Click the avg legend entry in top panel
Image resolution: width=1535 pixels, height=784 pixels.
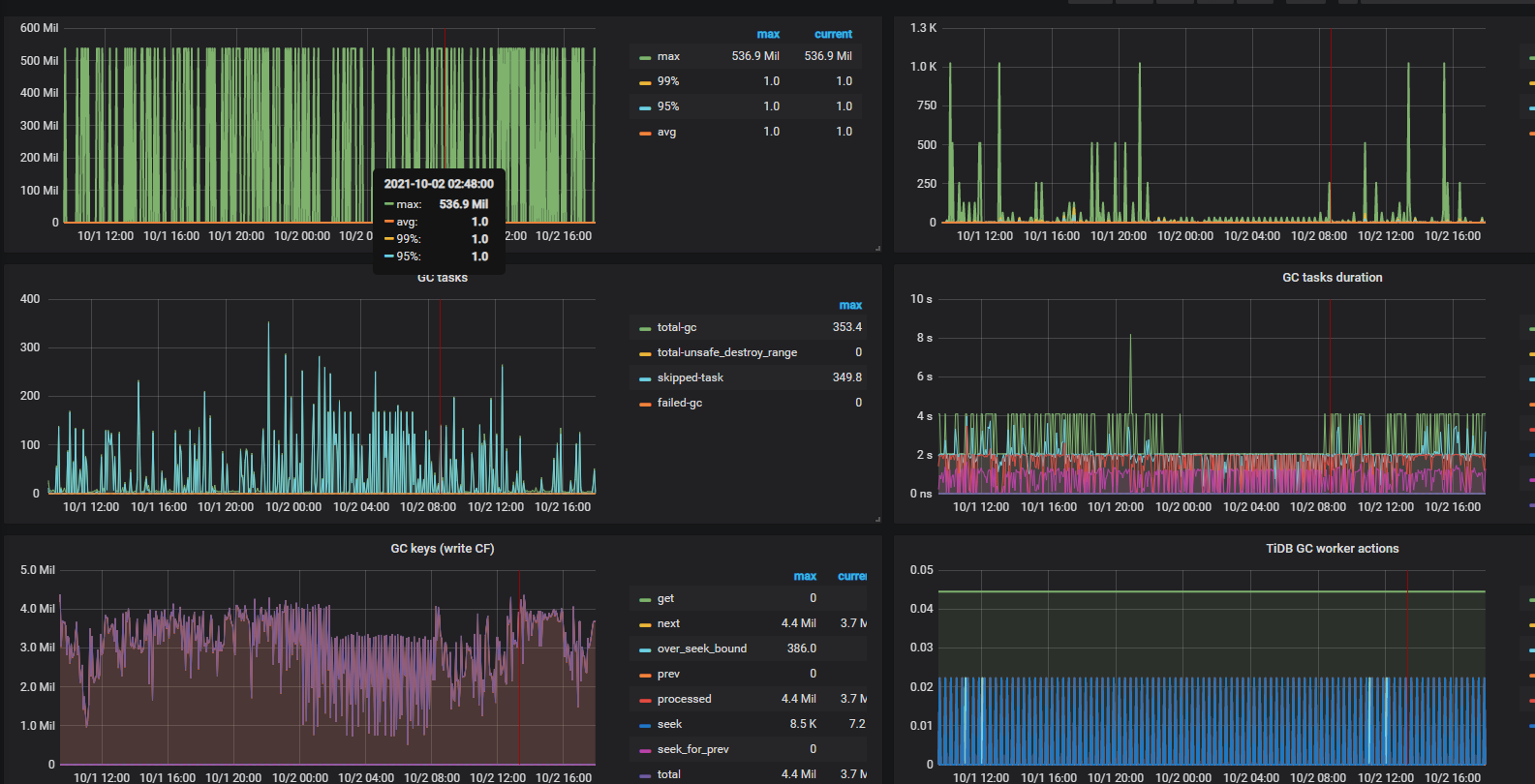pos(666,132)
